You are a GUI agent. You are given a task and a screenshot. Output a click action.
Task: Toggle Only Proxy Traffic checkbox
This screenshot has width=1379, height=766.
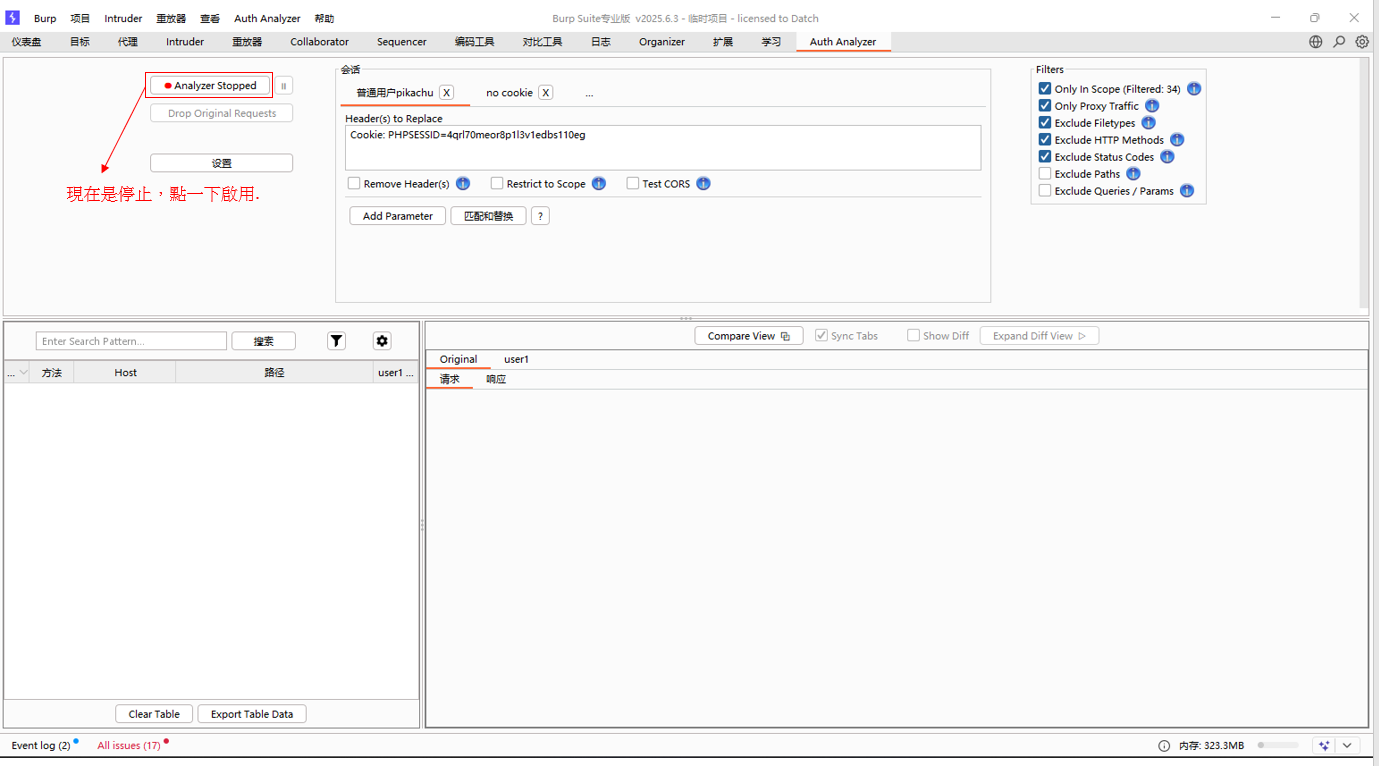click(x=1045, y=106)
